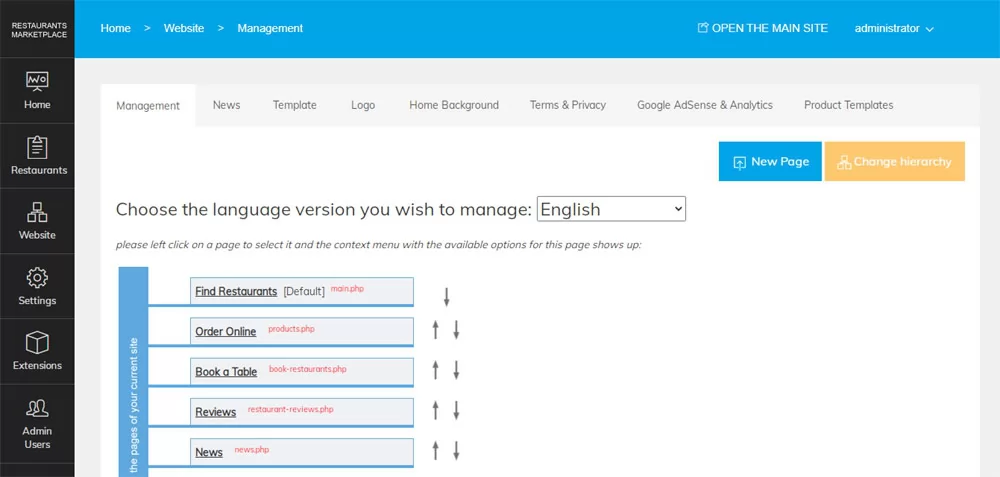Move Find Restaurants page down
This screenshot has width=1000, height=477.
click(x=446, y=297)
